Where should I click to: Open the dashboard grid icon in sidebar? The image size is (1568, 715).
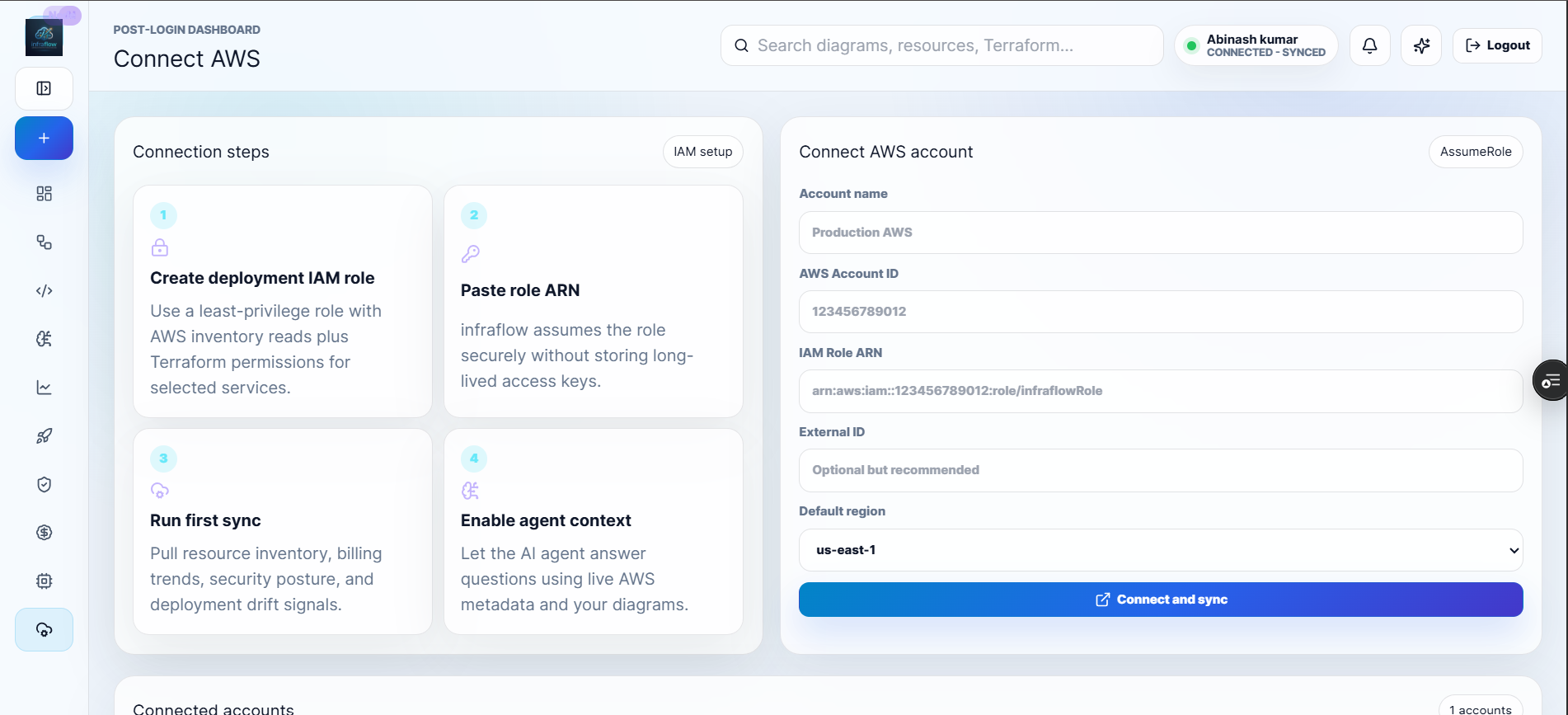tap(44, 194)
